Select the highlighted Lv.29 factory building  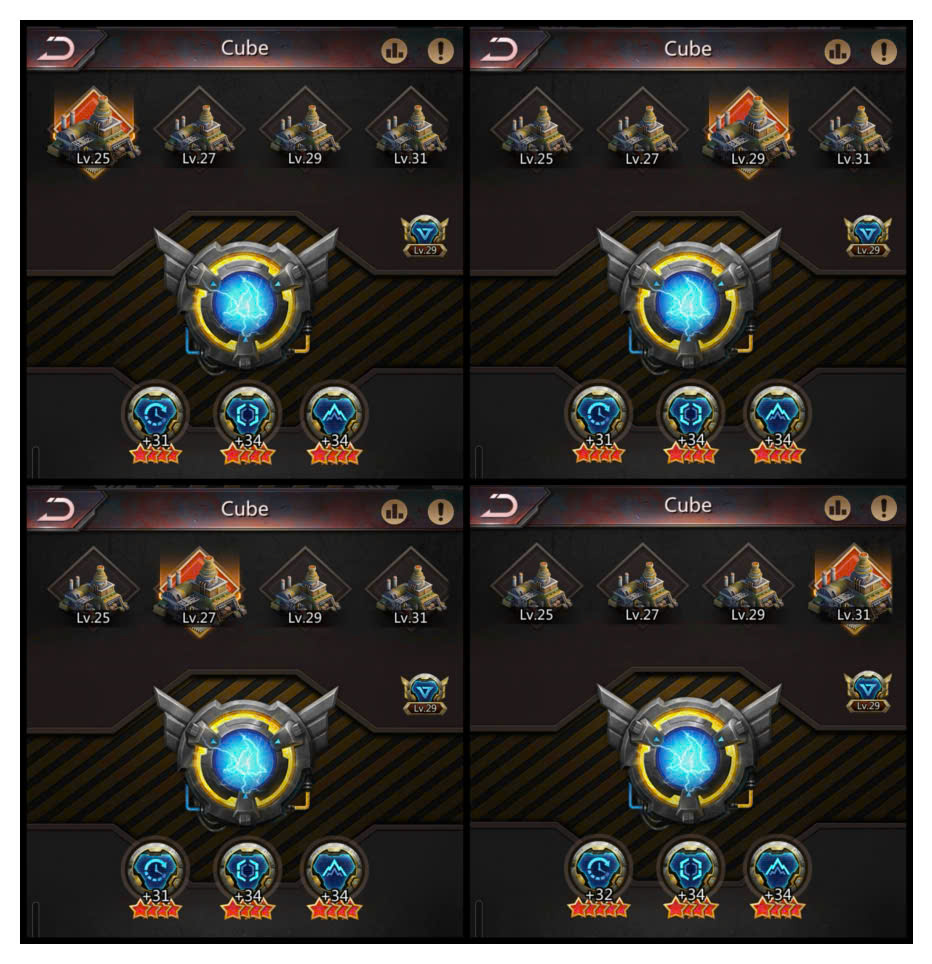pos(748,132)
